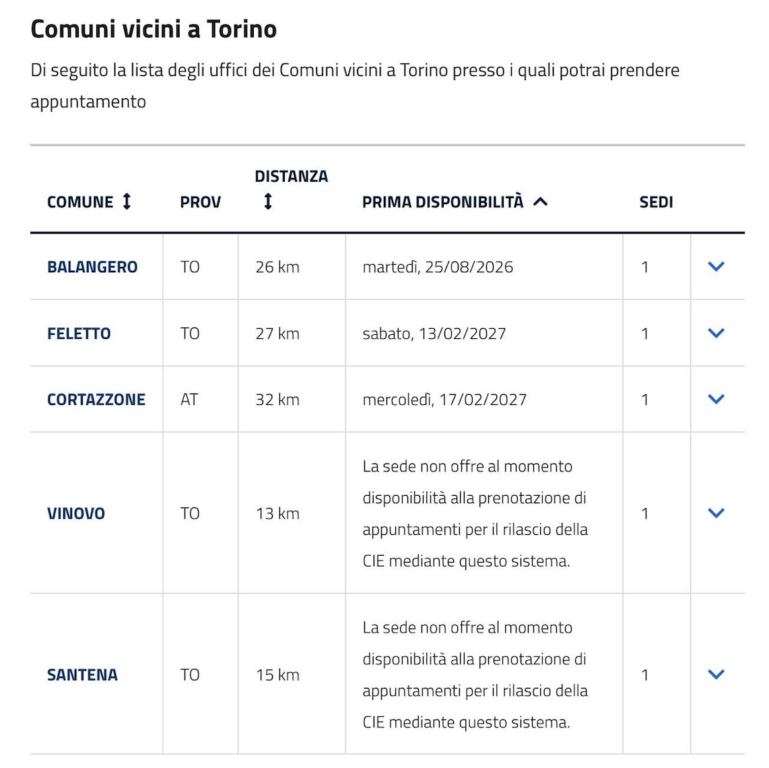Select the CORTAZZONE comune link
This screenshot has width=769, height=768.
96,399
